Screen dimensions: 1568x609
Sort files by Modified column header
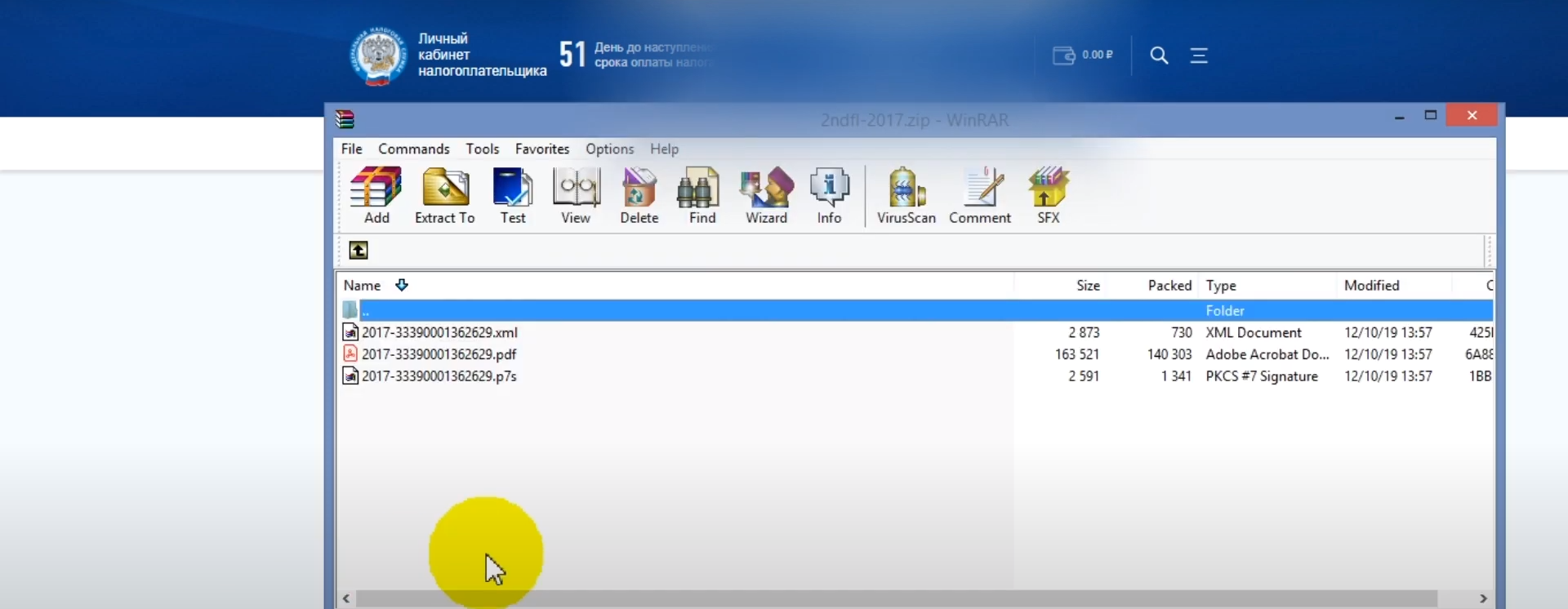coord(1371,286)
